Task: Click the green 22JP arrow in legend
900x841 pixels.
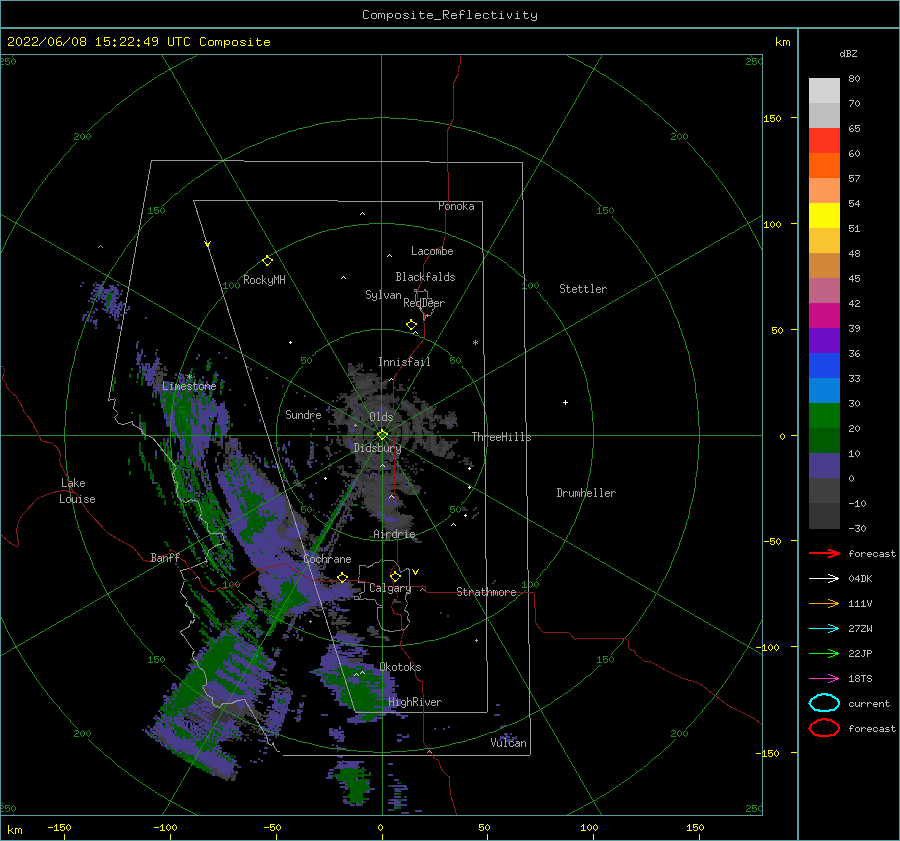Action: tap(824, 653)
